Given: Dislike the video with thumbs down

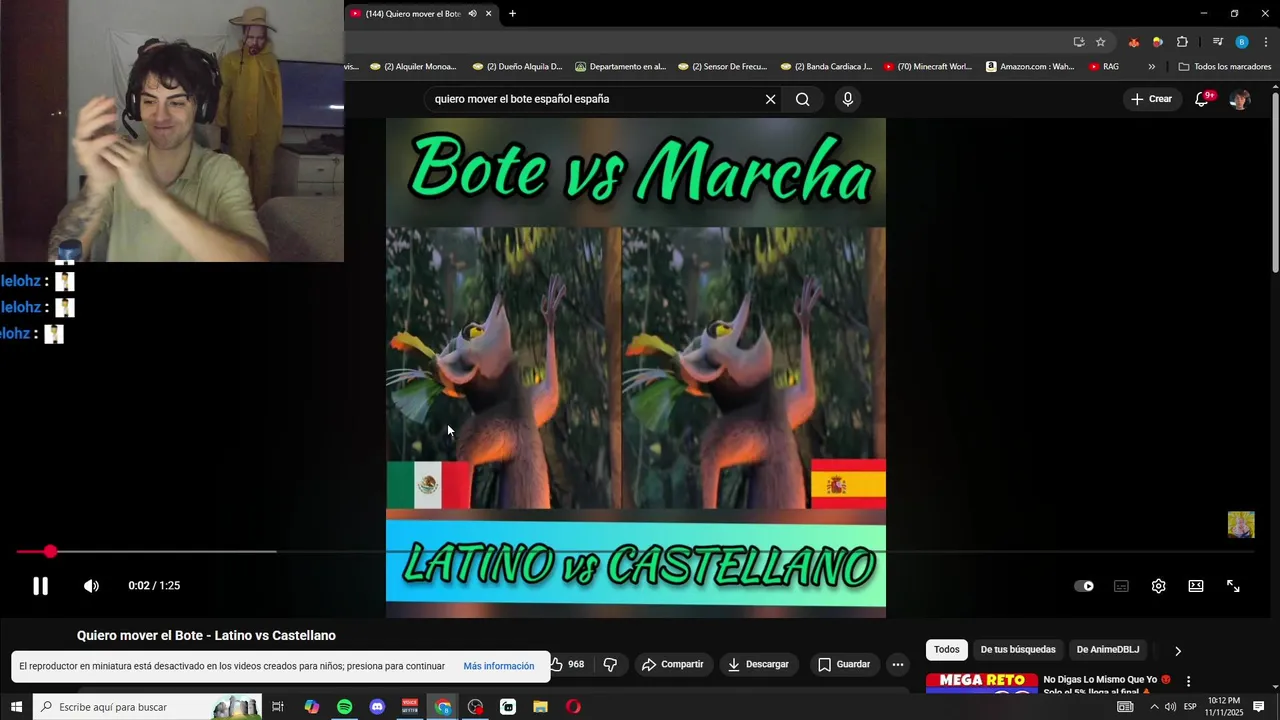Looking at the screenshot, I should coord(610,664).
